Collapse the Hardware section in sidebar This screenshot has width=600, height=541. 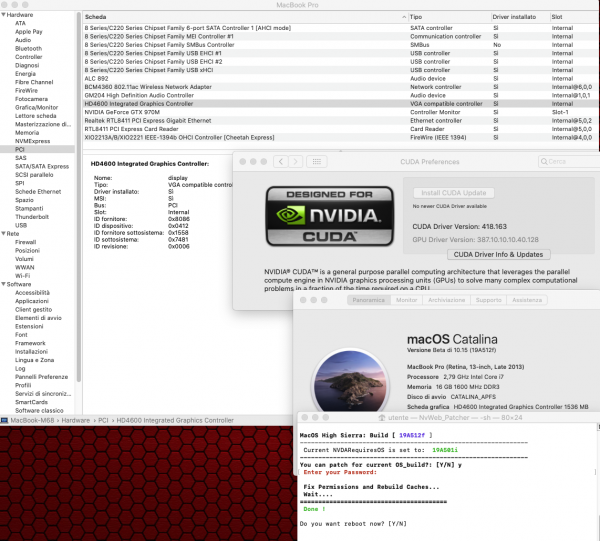3,15
